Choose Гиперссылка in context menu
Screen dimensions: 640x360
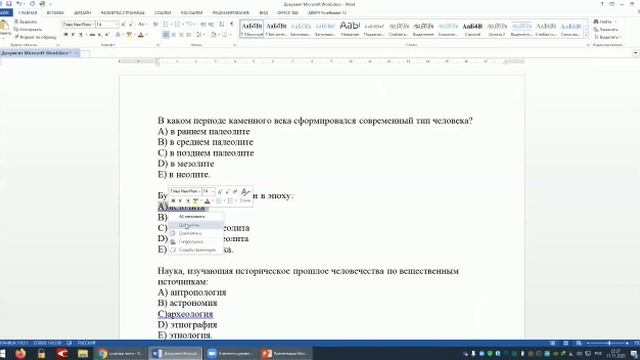196,242
